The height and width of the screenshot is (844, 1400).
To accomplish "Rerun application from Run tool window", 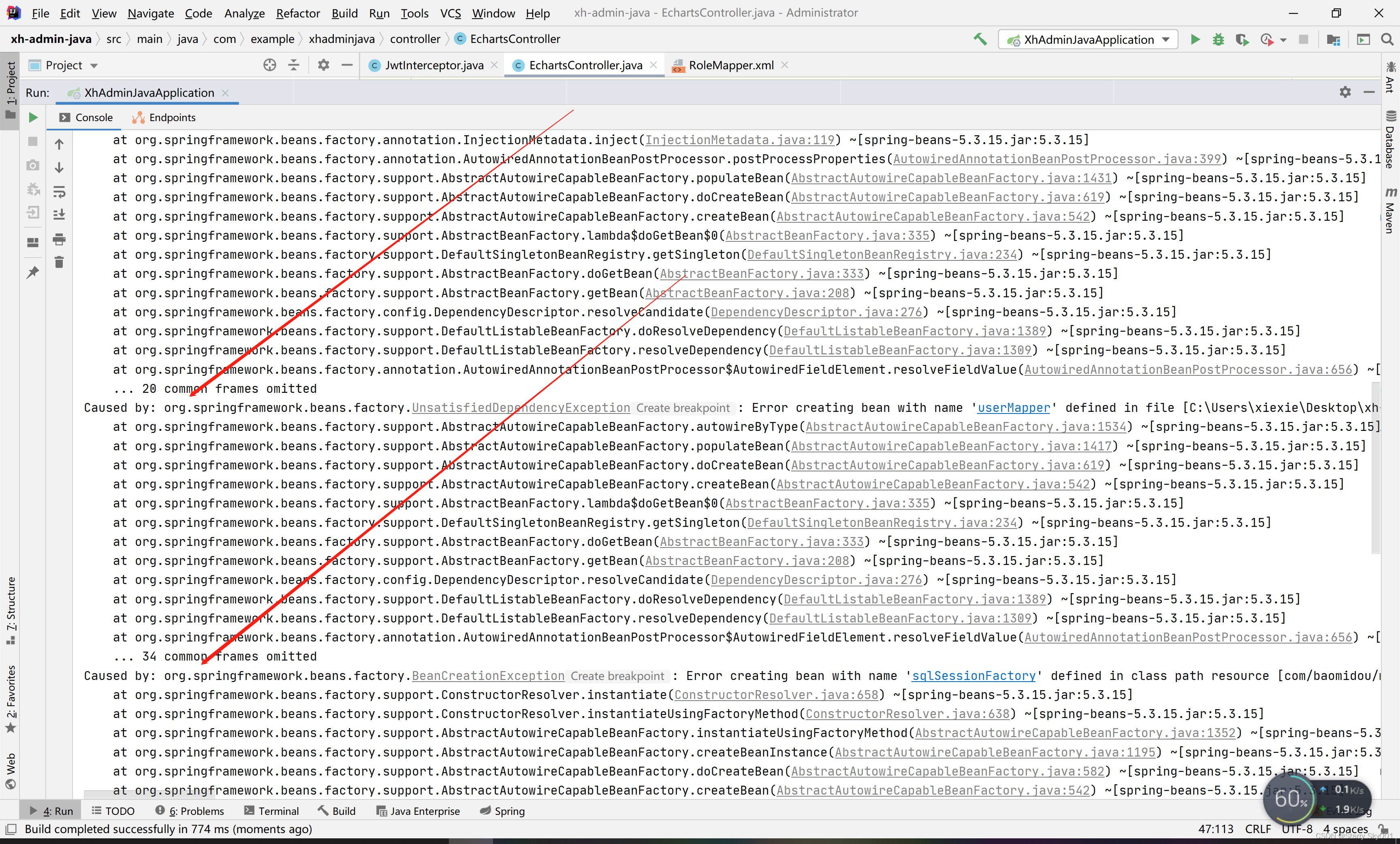I will (x=33, y=117).
